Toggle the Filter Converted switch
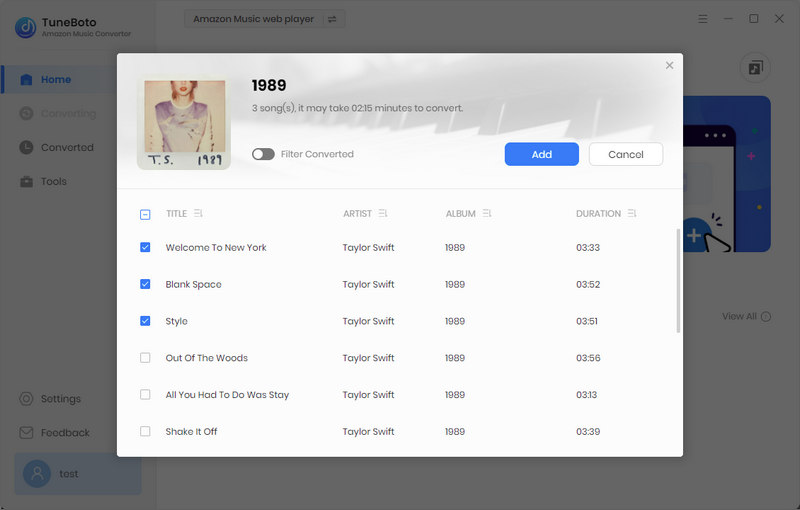 (263, 154)
